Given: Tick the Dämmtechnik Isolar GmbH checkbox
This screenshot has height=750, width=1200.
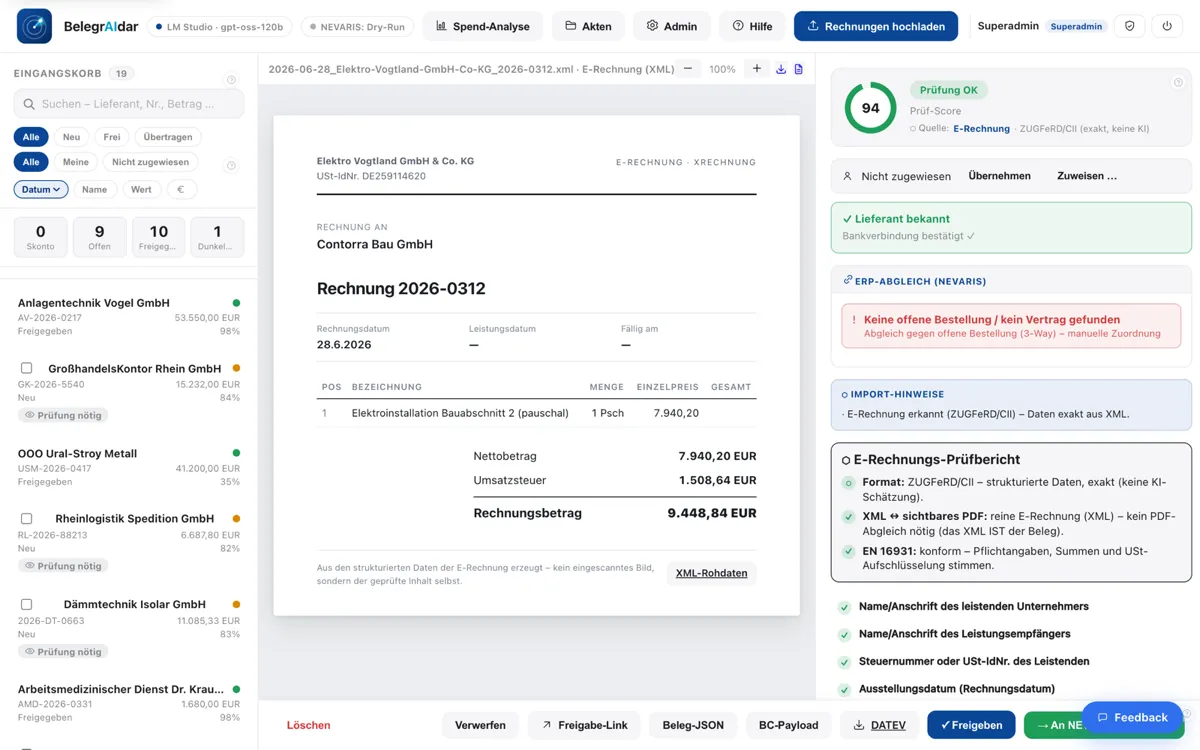Looking at the screenshot, I should click(x=27, y=604).
